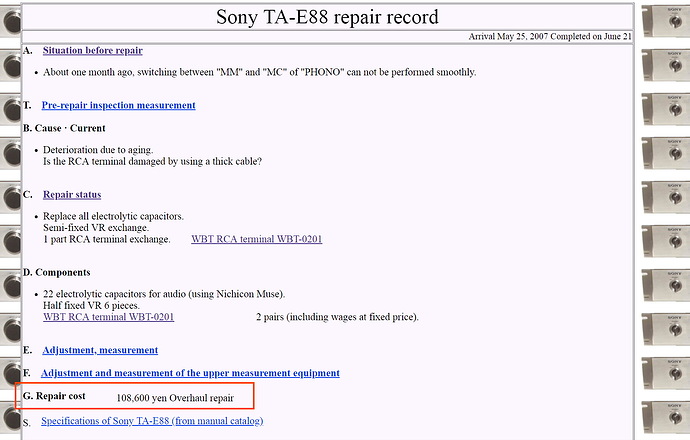Image resolution: width=690 pixels, height=440 pixels.
Task: Click the thick cable RCA terminal question
Action: tap(152, 161)
